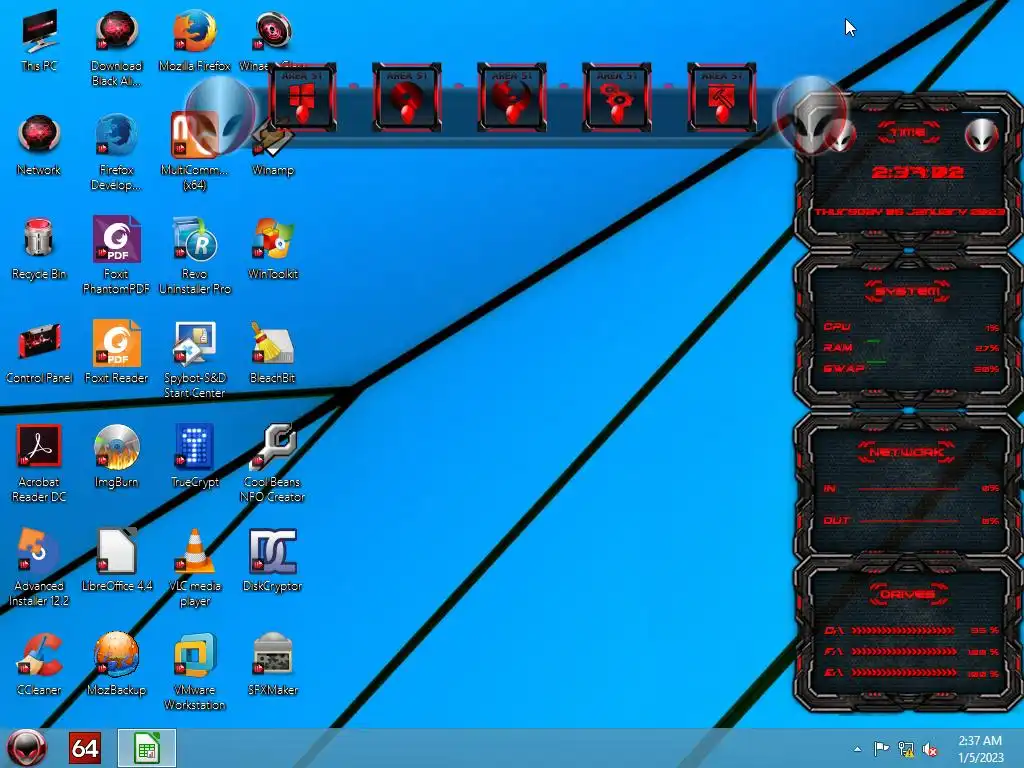Launch Firefox Developer Edition shortcut
The image size is (1024, 768).
click(x=116, y=152)
